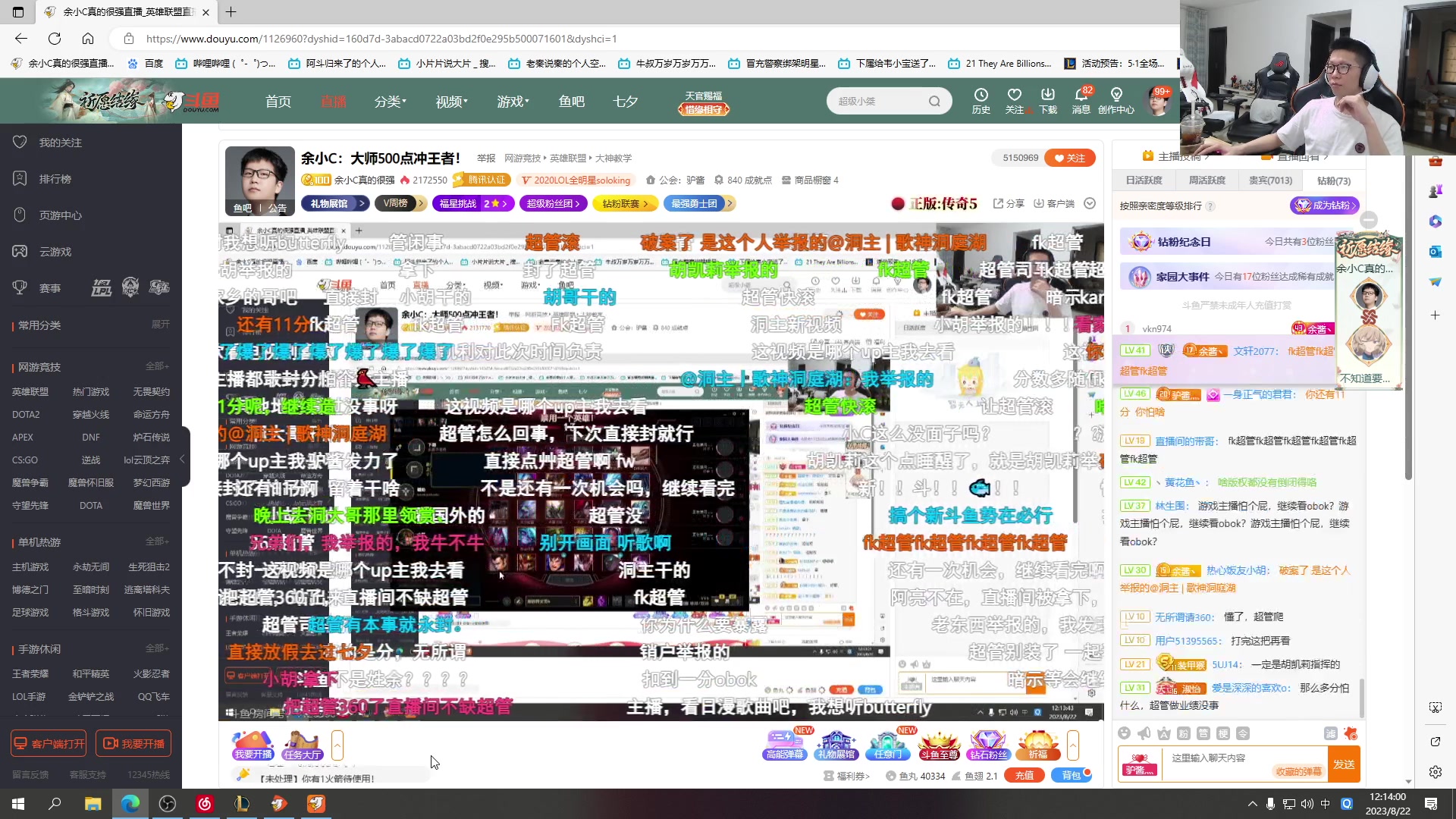Image resolution: width=1456 pixels, height=819 pixels.
Task: Click the 梗 meme icon in chat toolbar
Action: [1222, 733]
